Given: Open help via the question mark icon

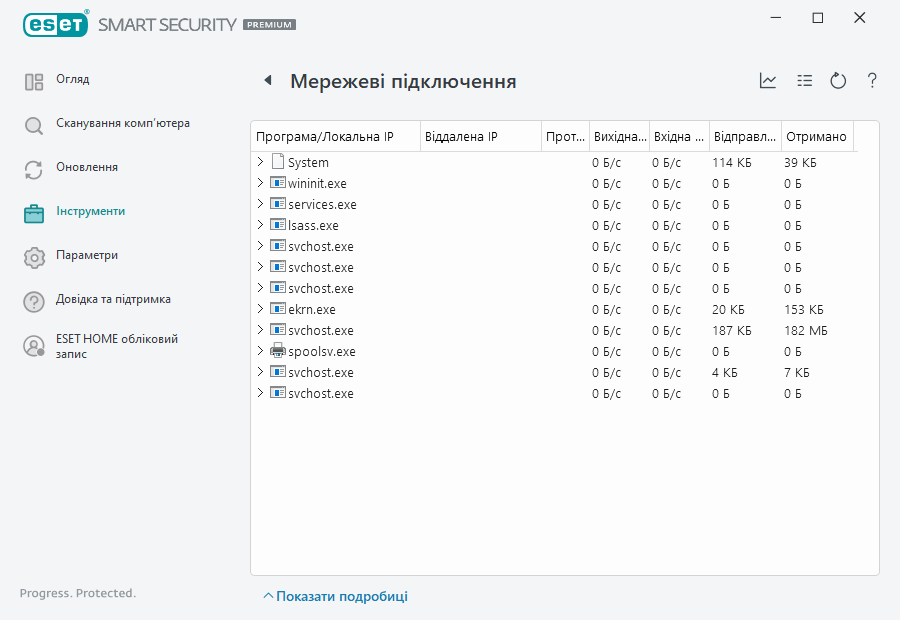Looking at the screenshot, I should tap(872, 81).
